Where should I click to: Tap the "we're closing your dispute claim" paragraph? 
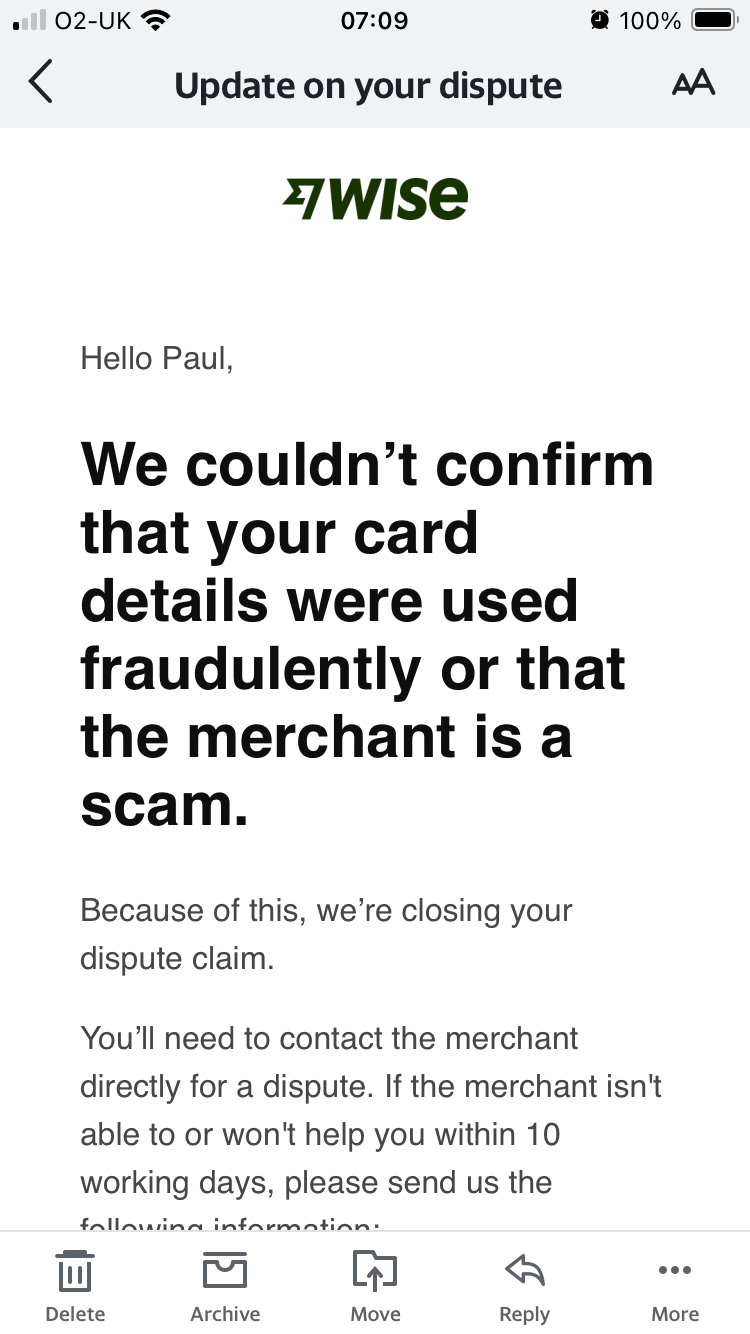(326, 934)
